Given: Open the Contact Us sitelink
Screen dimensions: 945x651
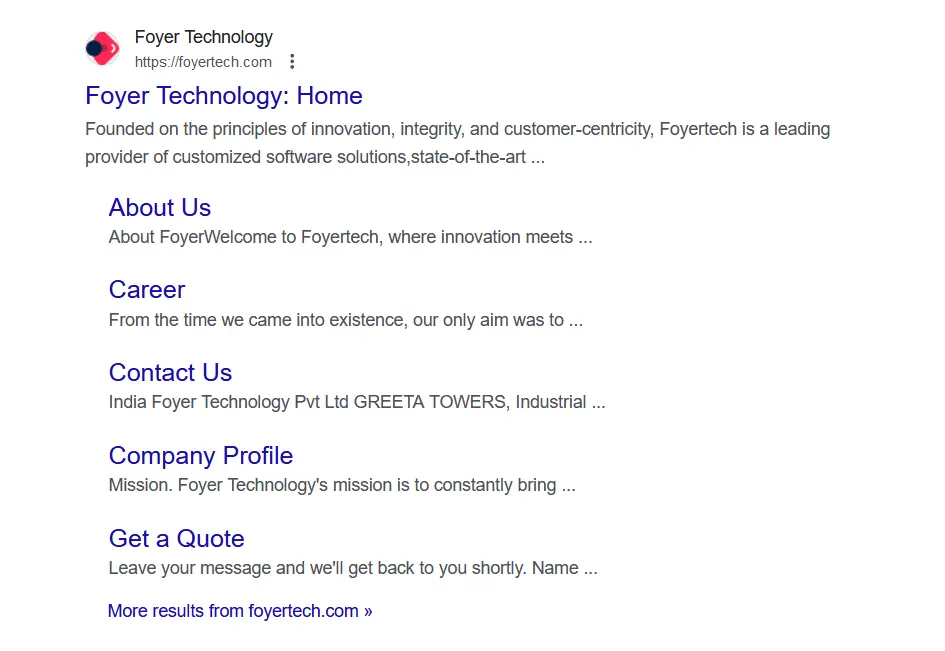Looking at the screenshot, I should 170,373.
